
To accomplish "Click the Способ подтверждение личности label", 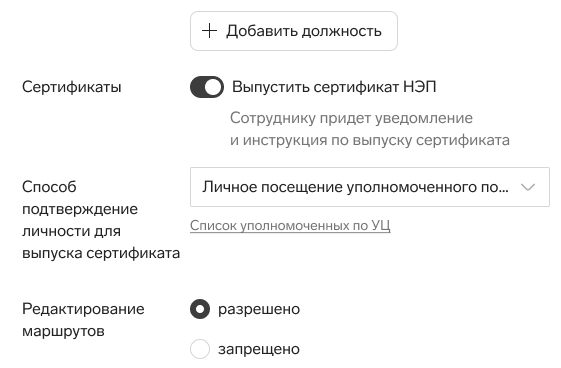I will [x=101, y=220].
